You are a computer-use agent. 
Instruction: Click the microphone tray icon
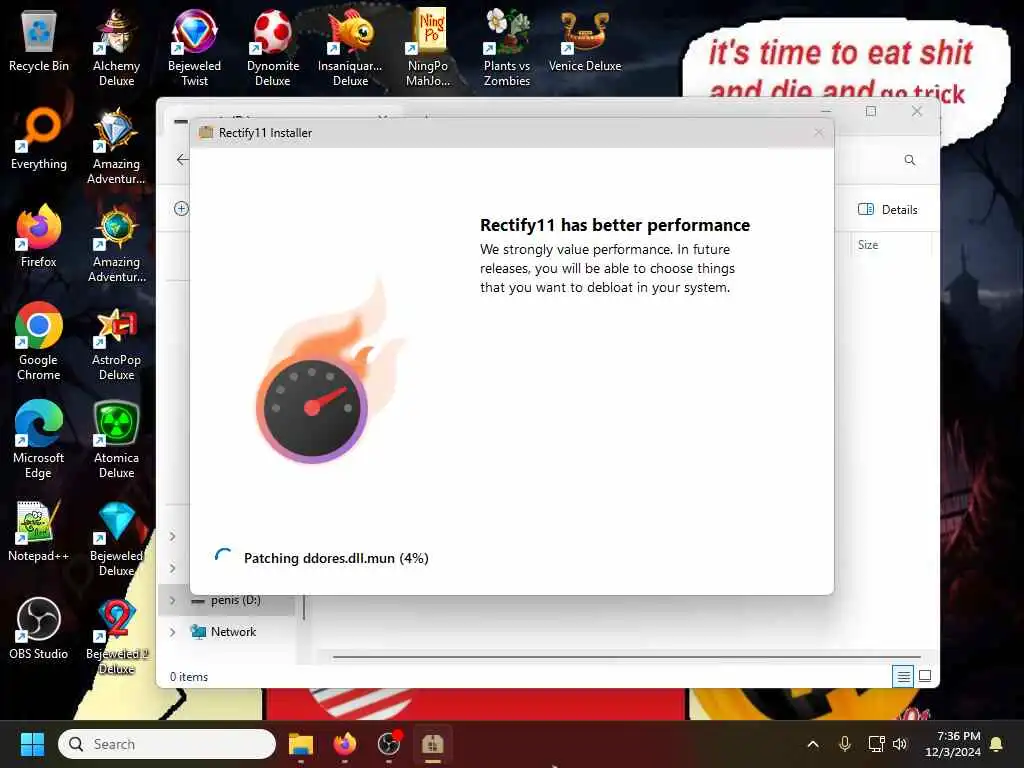click(844, 744)
